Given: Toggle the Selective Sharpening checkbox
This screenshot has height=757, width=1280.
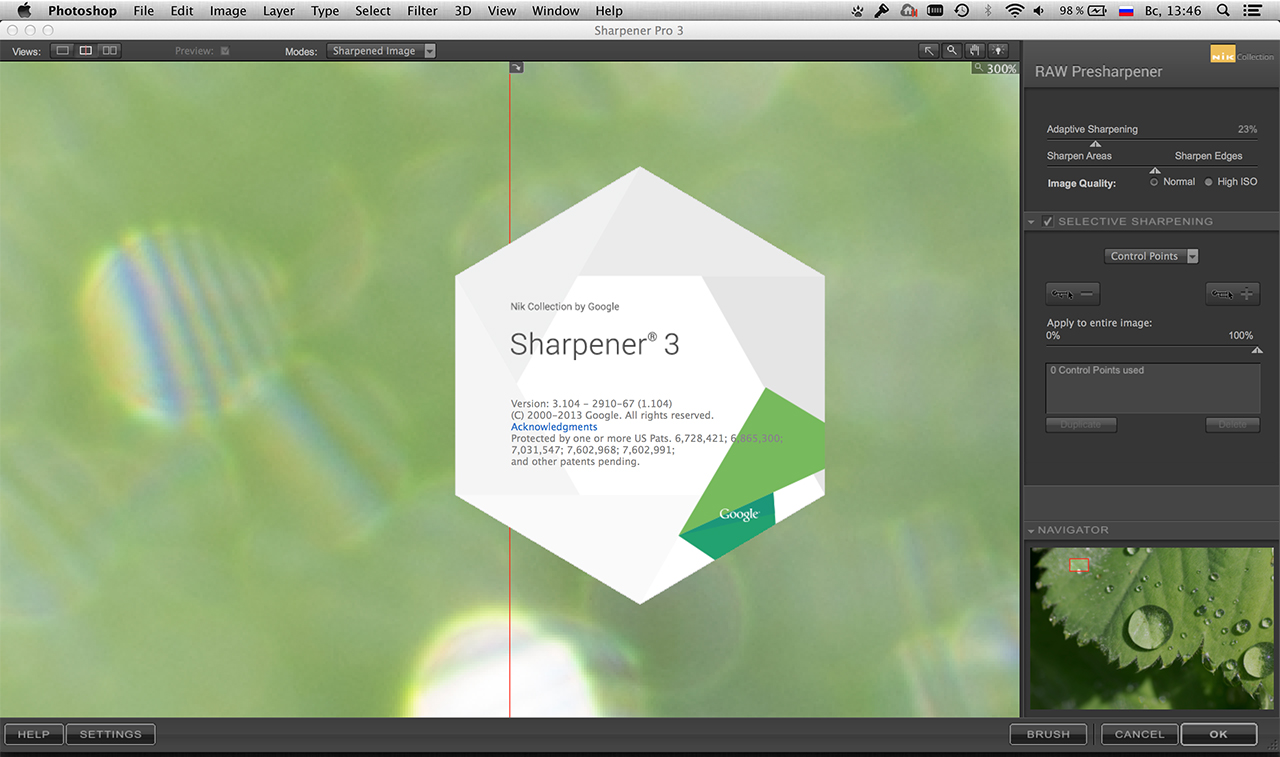Looking at the screenshot, I should [x=1048, y=221].
